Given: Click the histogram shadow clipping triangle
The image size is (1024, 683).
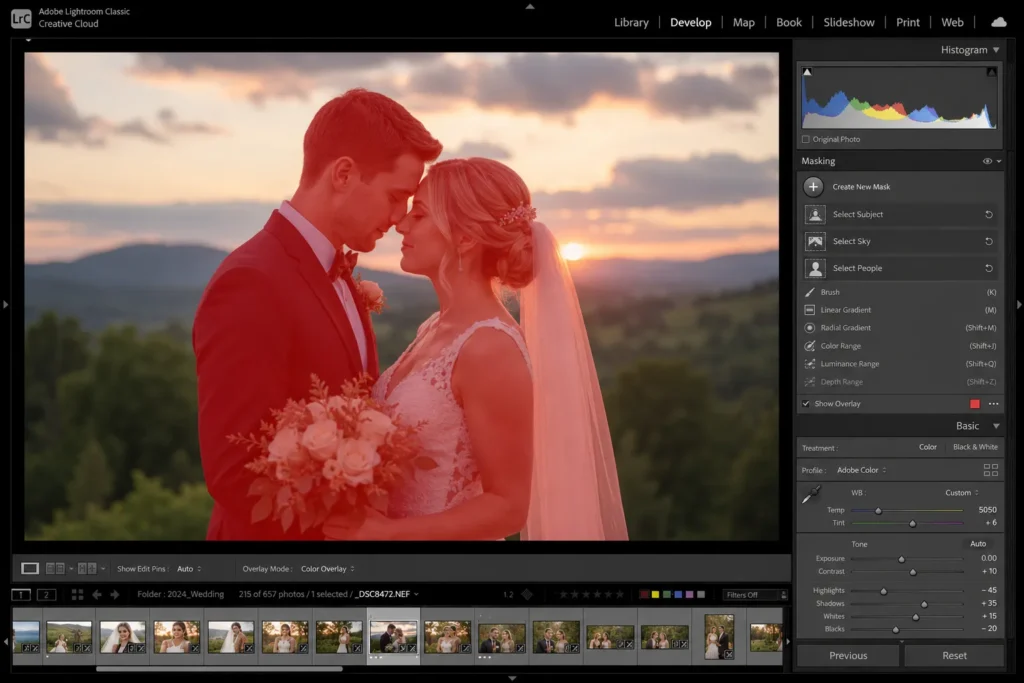Looking at the screenshot, I should [807, 72].
